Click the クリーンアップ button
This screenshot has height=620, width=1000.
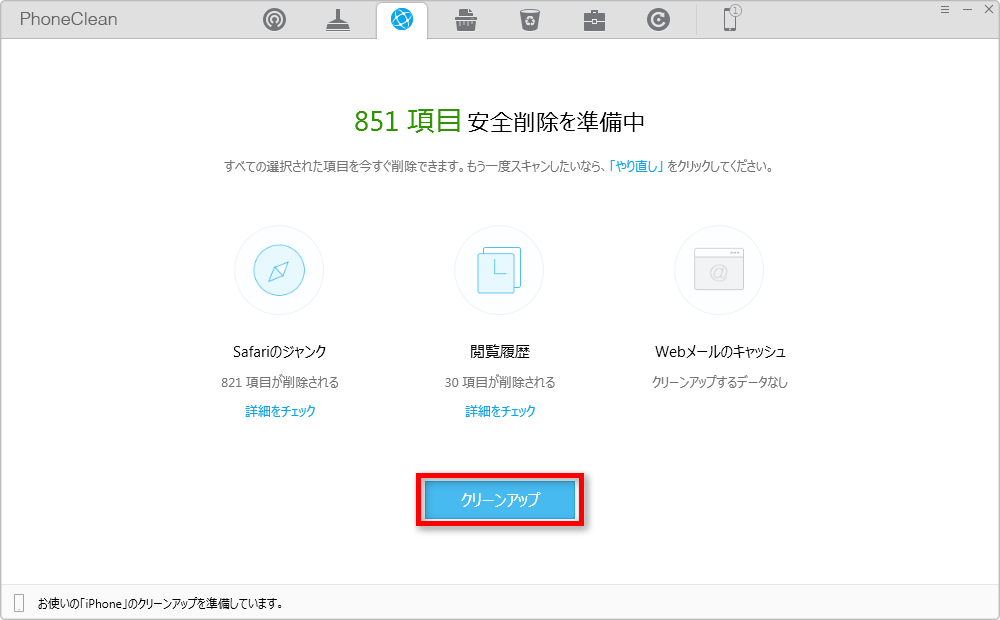click(x=500, y=499)
